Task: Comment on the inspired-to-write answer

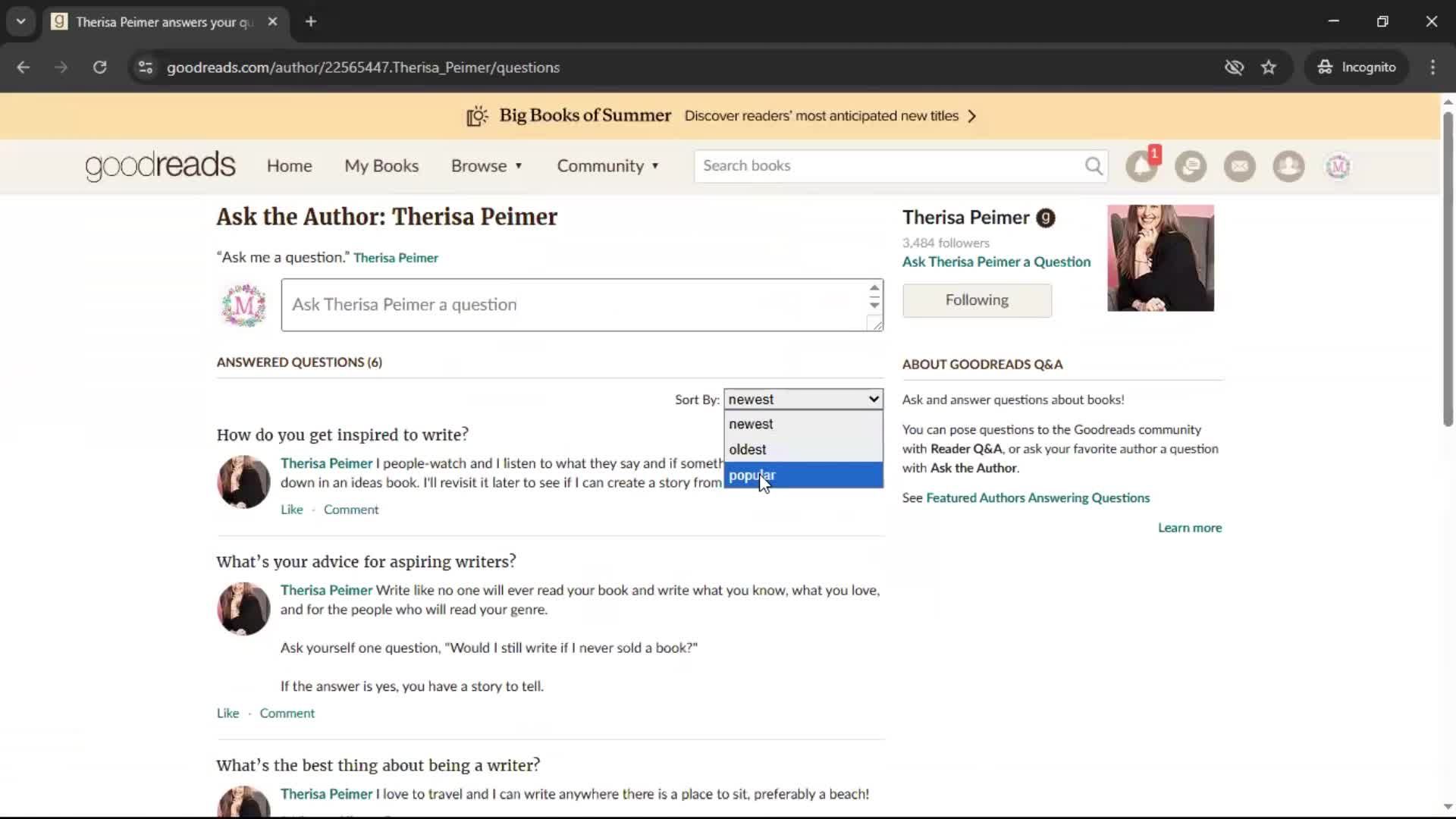Action: coord(351,510)
